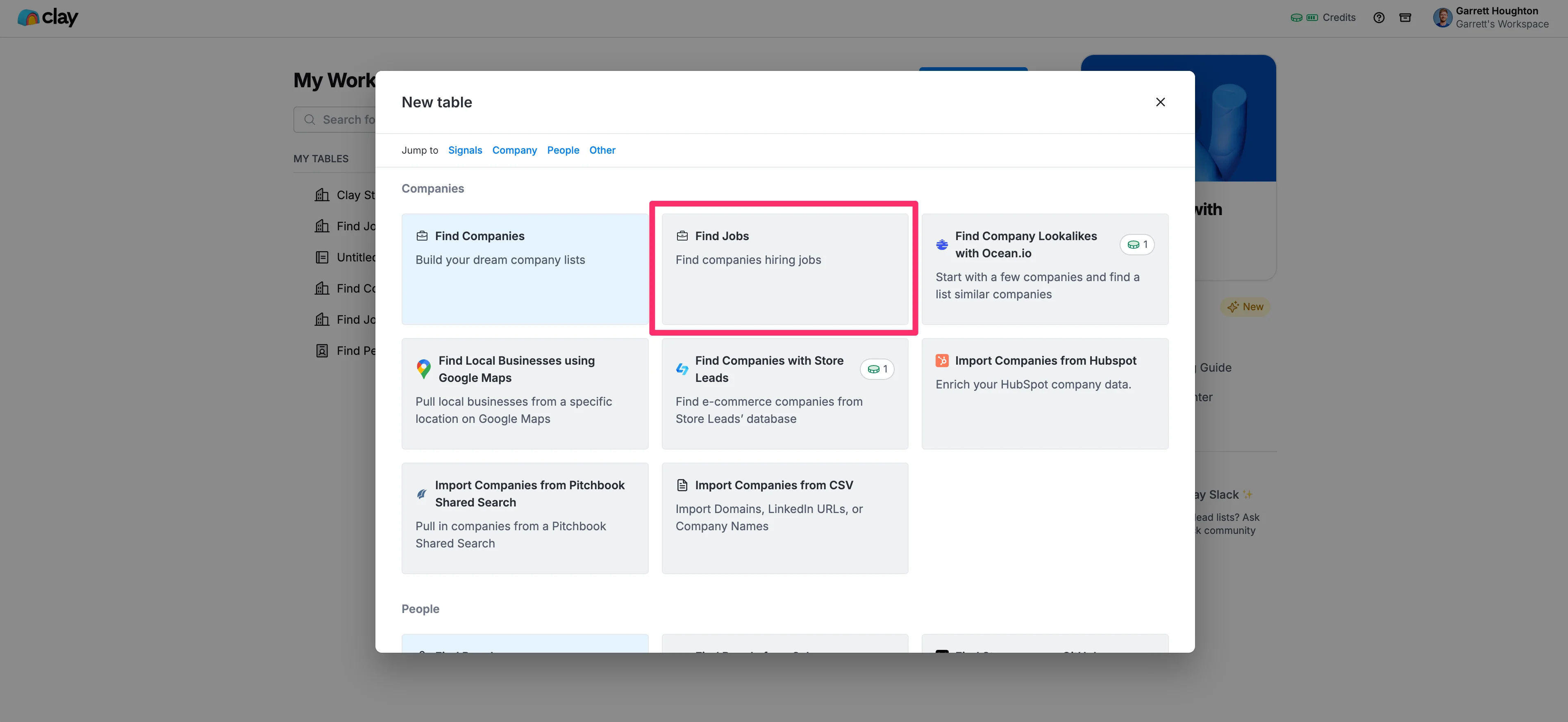Open the help question mark icon

coord(1379,18)
